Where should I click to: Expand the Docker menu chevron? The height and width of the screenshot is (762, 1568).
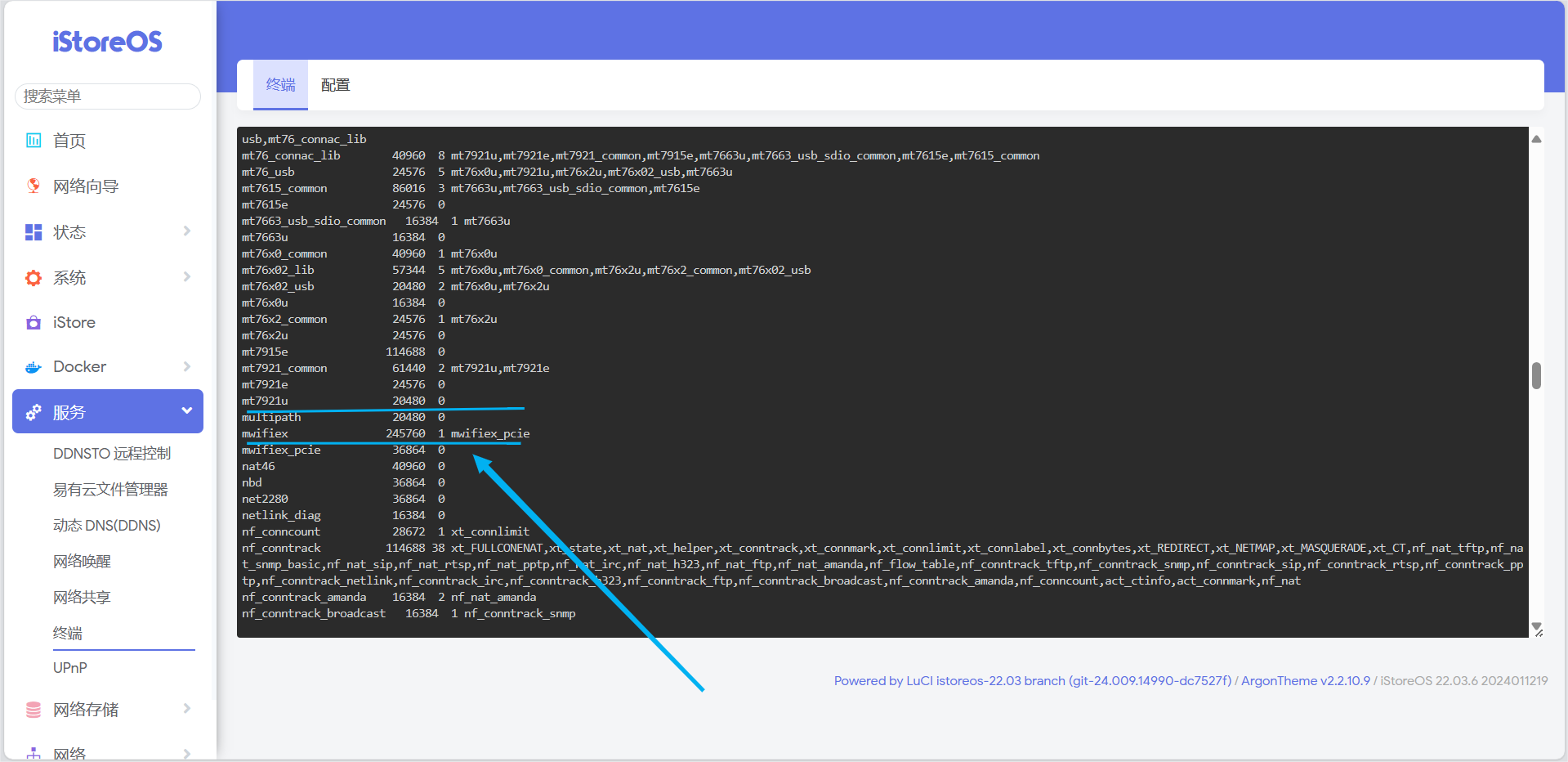coord(187,366)
